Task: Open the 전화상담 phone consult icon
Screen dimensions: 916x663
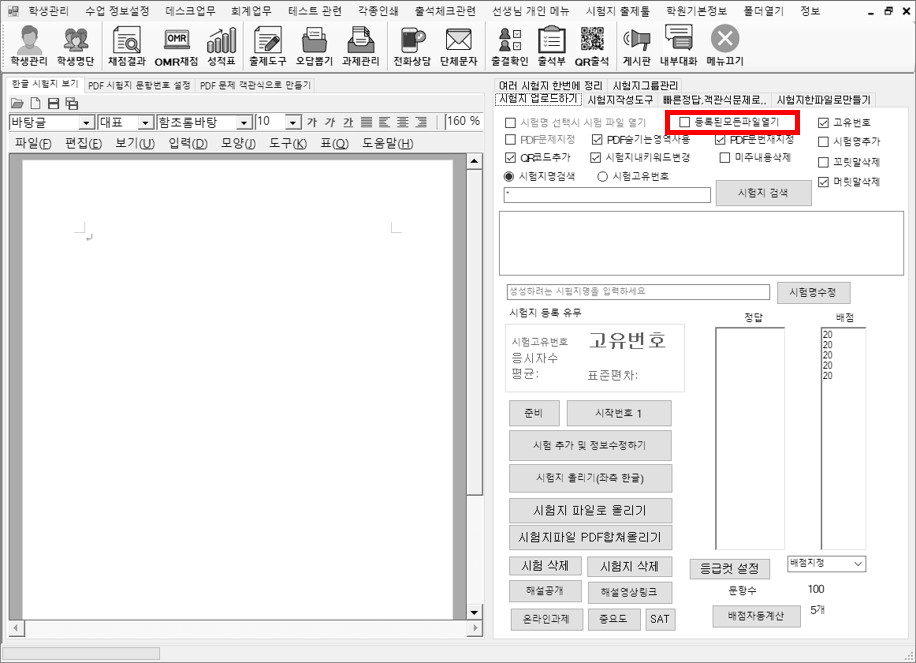Action: [412, 46]
